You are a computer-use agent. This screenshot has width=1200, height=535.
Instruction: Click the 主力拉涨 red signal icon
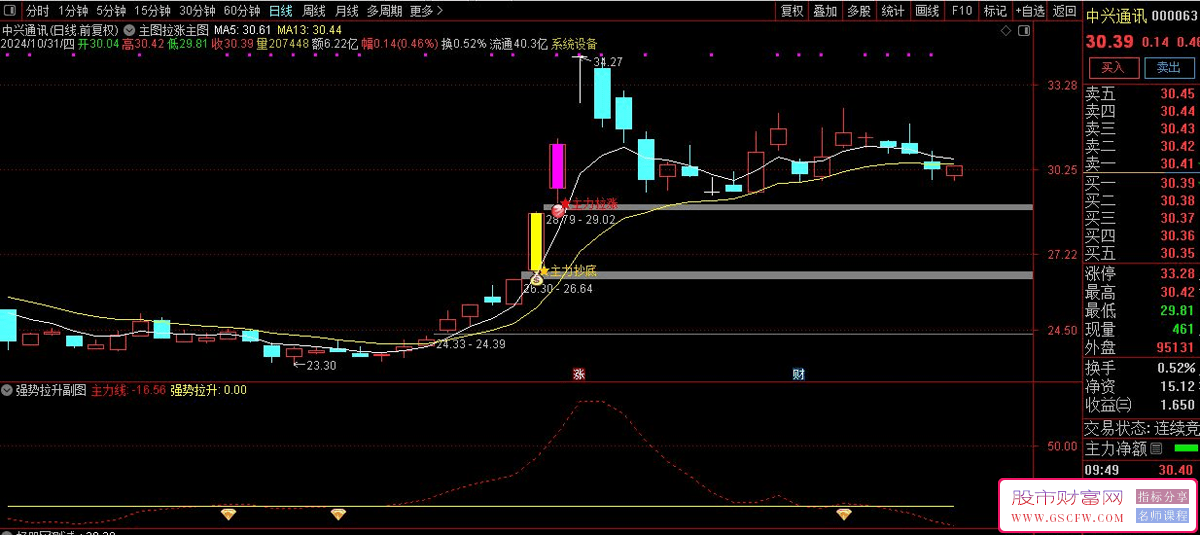(x=558, y=209)
